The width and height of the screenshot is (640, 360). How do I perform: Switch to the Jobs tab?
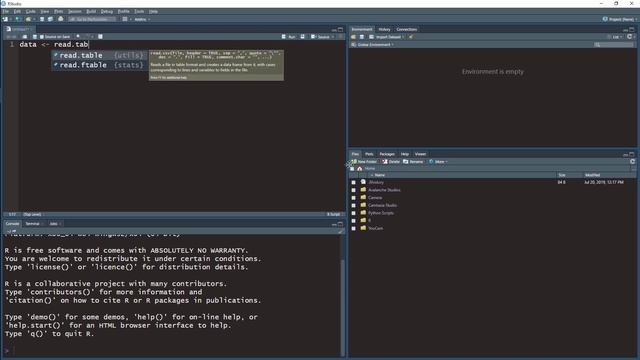click(x=53, y=224)
